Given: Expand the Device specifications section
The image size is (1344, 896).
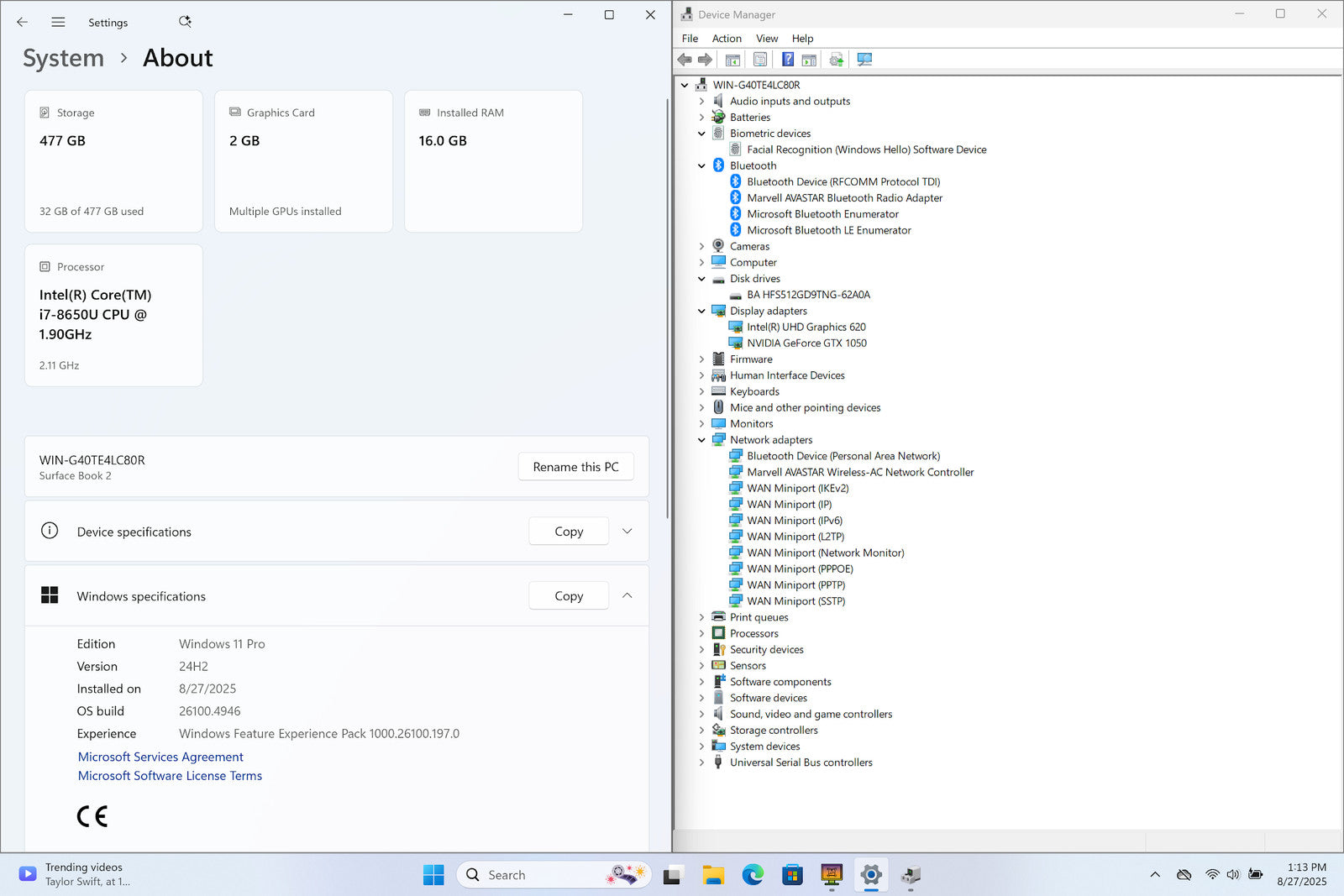Looking at the screenshot, I should click(x=627, y=532).
